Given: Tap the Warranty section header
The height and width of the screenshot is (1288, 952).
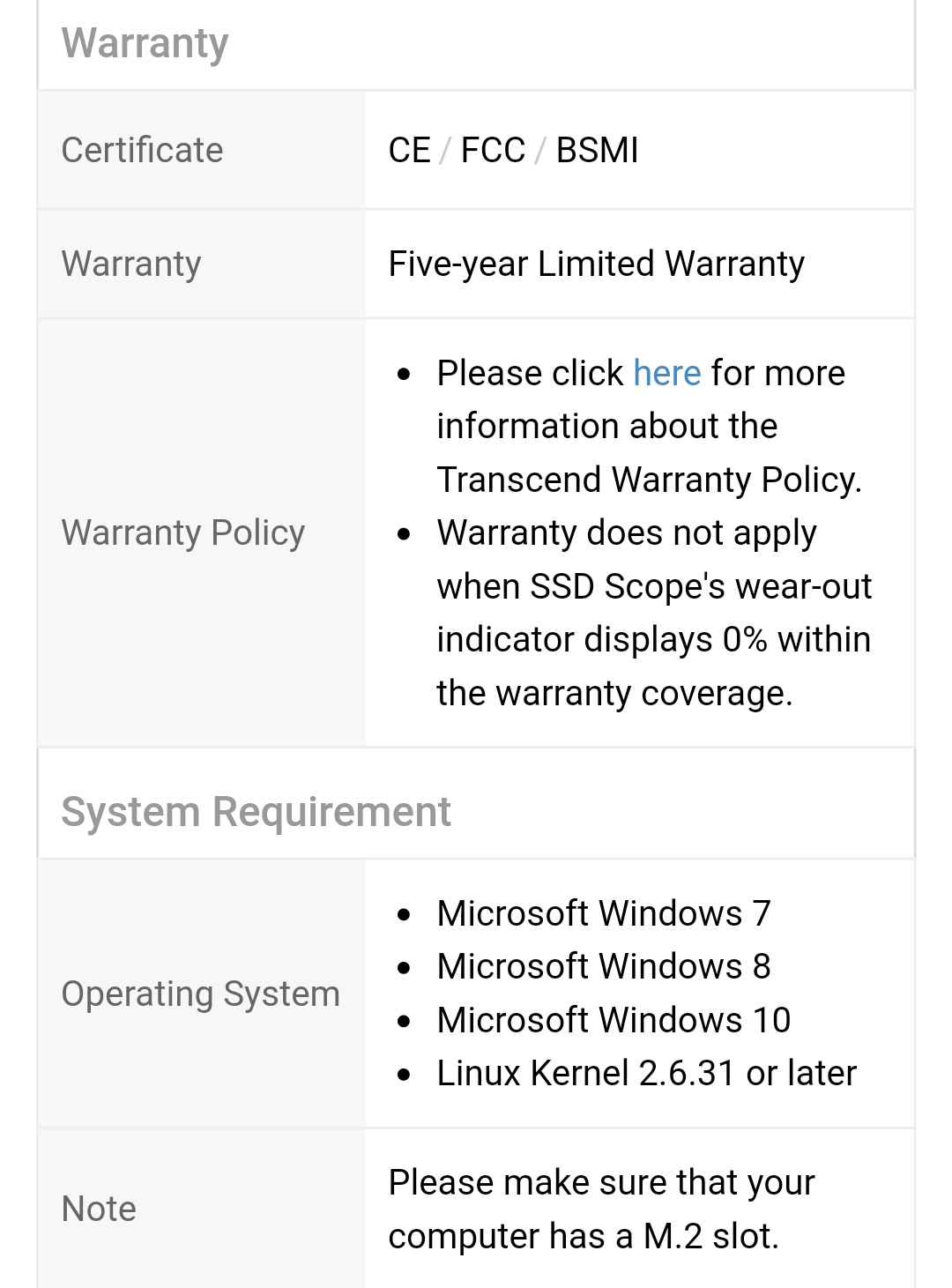Looking at the screenshot, I should pyautogui.click(x=145, y=44).
